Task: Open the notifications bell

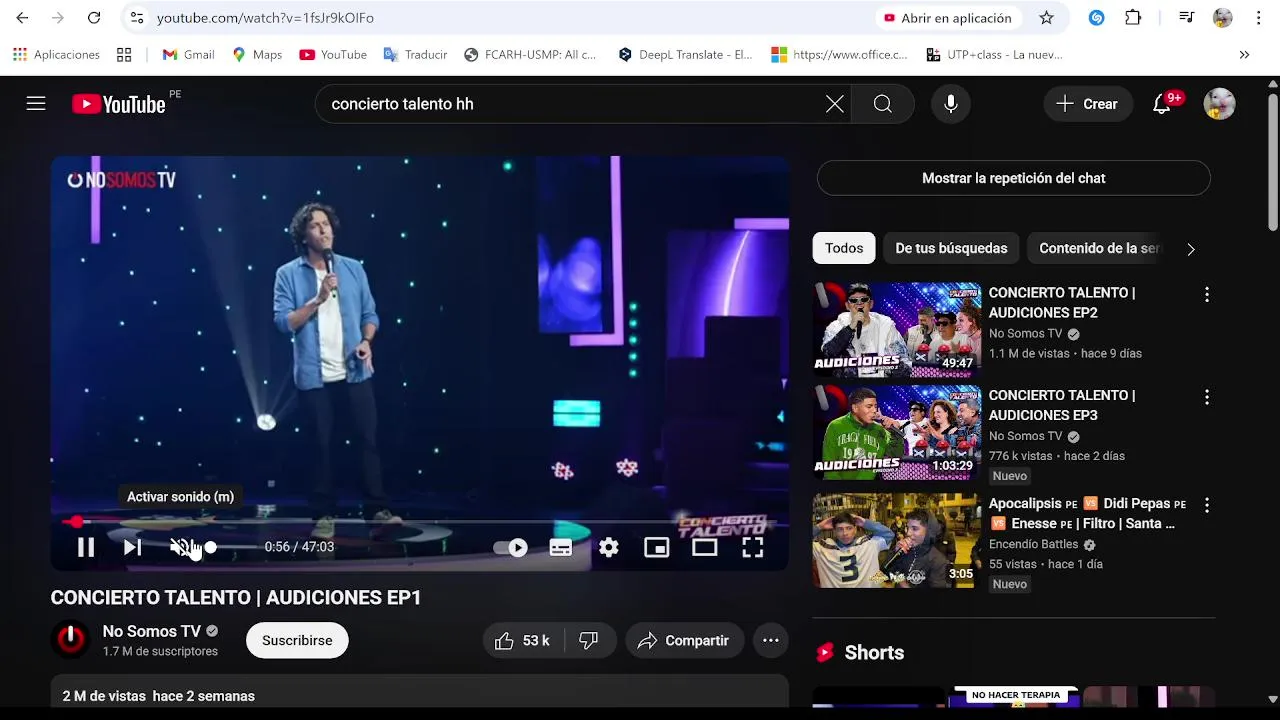Action: [1162, 104]
